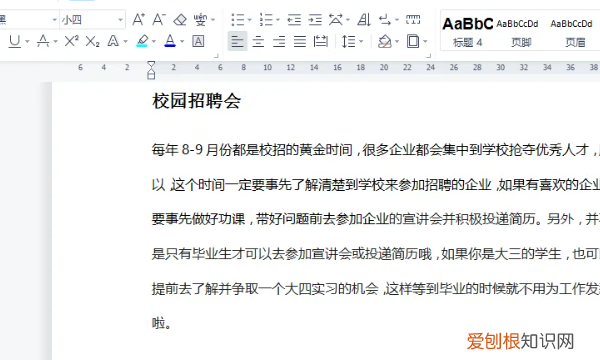The width and height of the screenshot is (600, 360).
Task: Click the first-line indent marker on the ruler
Action: [x=151, y=64]
